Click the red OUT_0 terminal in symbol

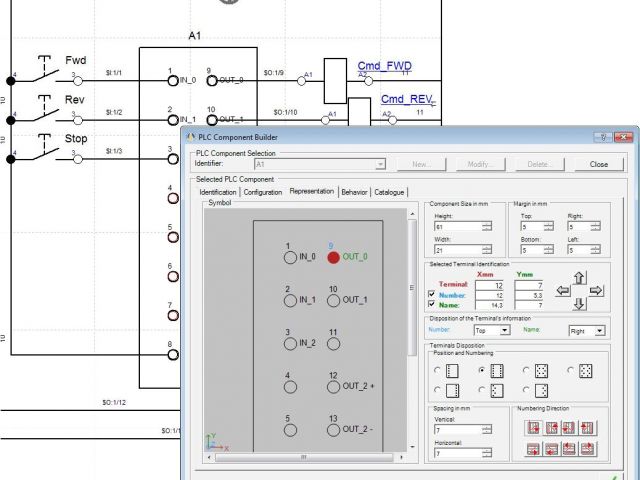(x=333, y=257)
